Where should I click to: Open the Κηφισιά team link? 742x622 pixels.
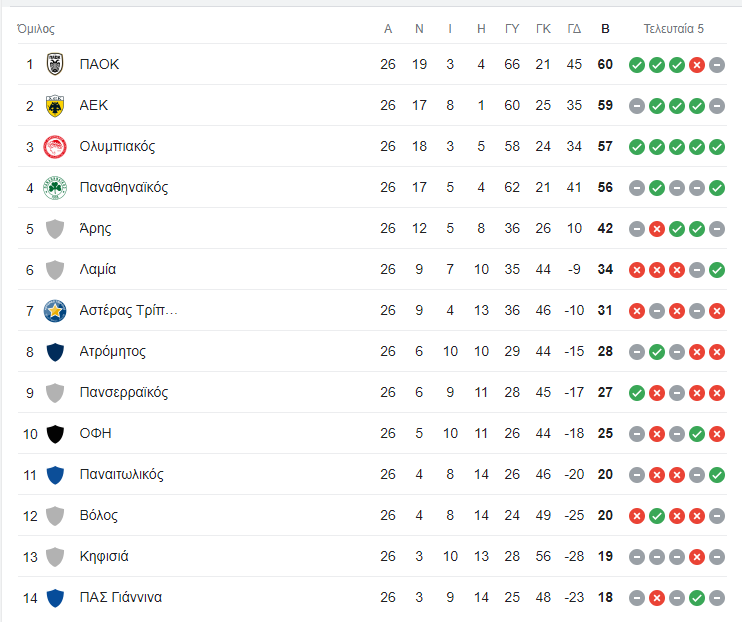click(103, 557)
